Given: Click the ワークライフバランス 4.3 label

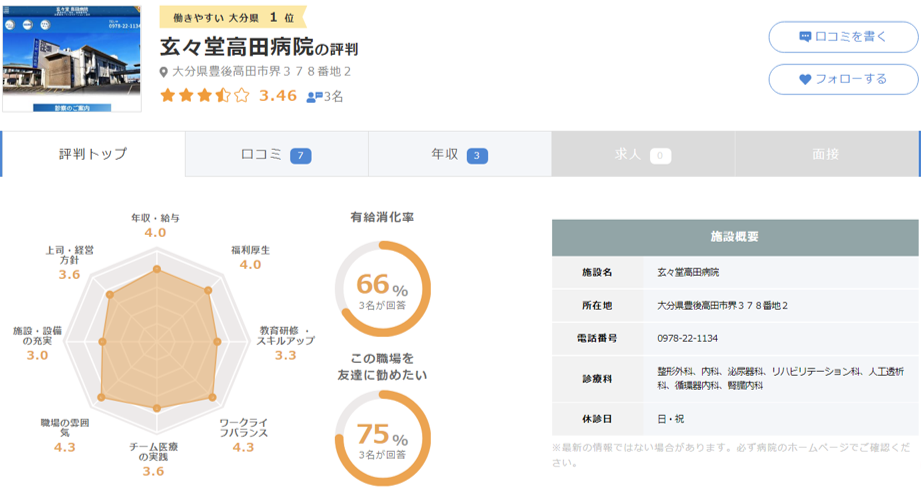Looking at the screenshot, I should 243,435.
